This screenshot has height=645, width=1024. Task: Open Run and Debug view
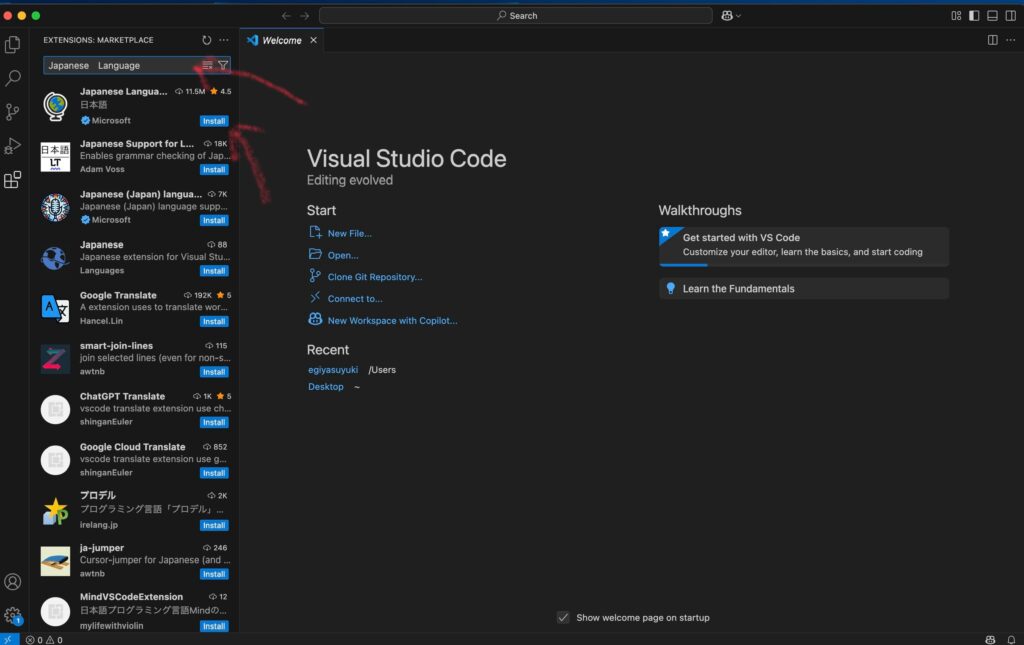(12, 146)
